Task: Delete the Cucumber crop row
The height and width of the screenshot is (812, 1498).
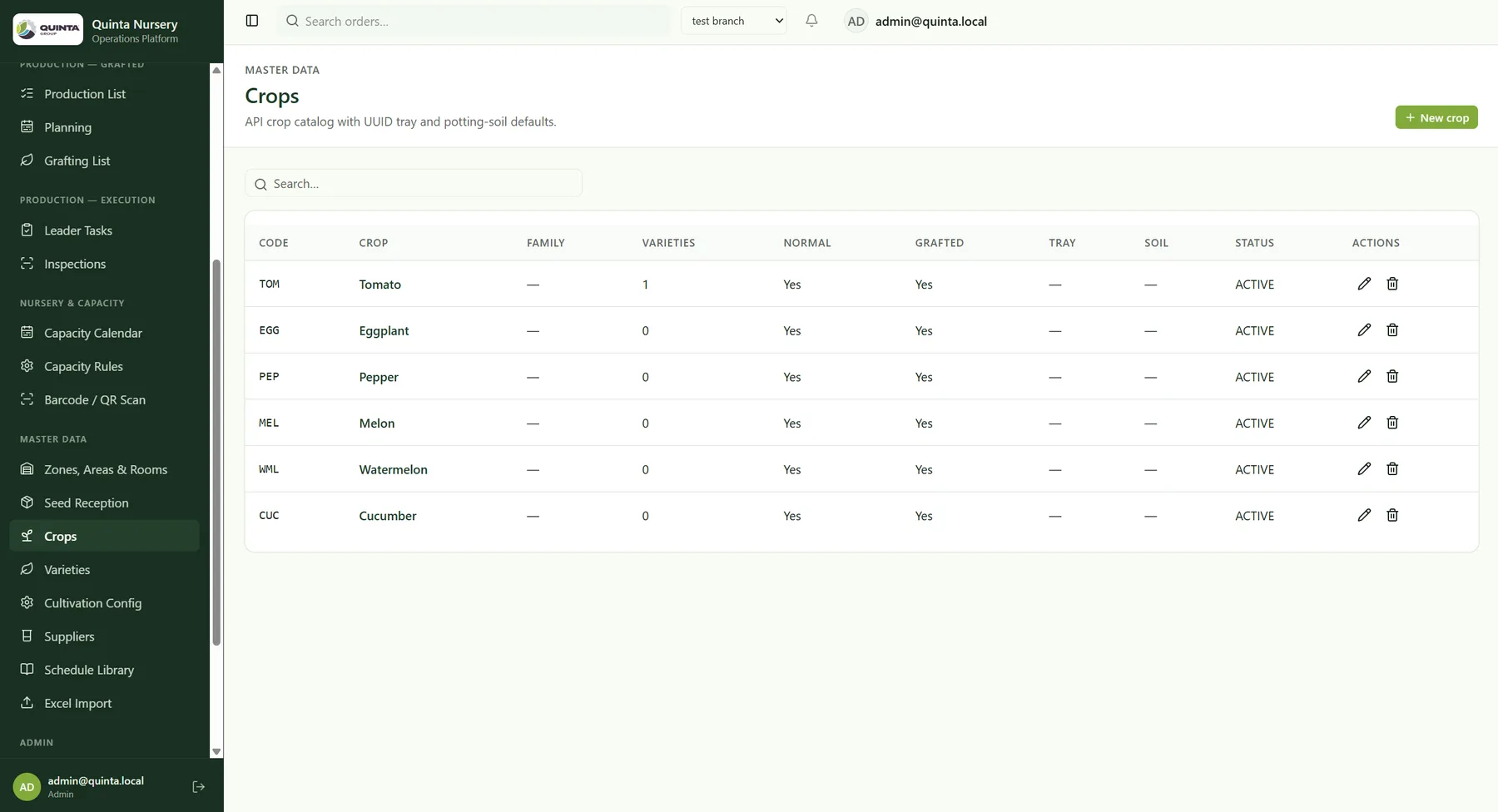Action: [1392, 515]
